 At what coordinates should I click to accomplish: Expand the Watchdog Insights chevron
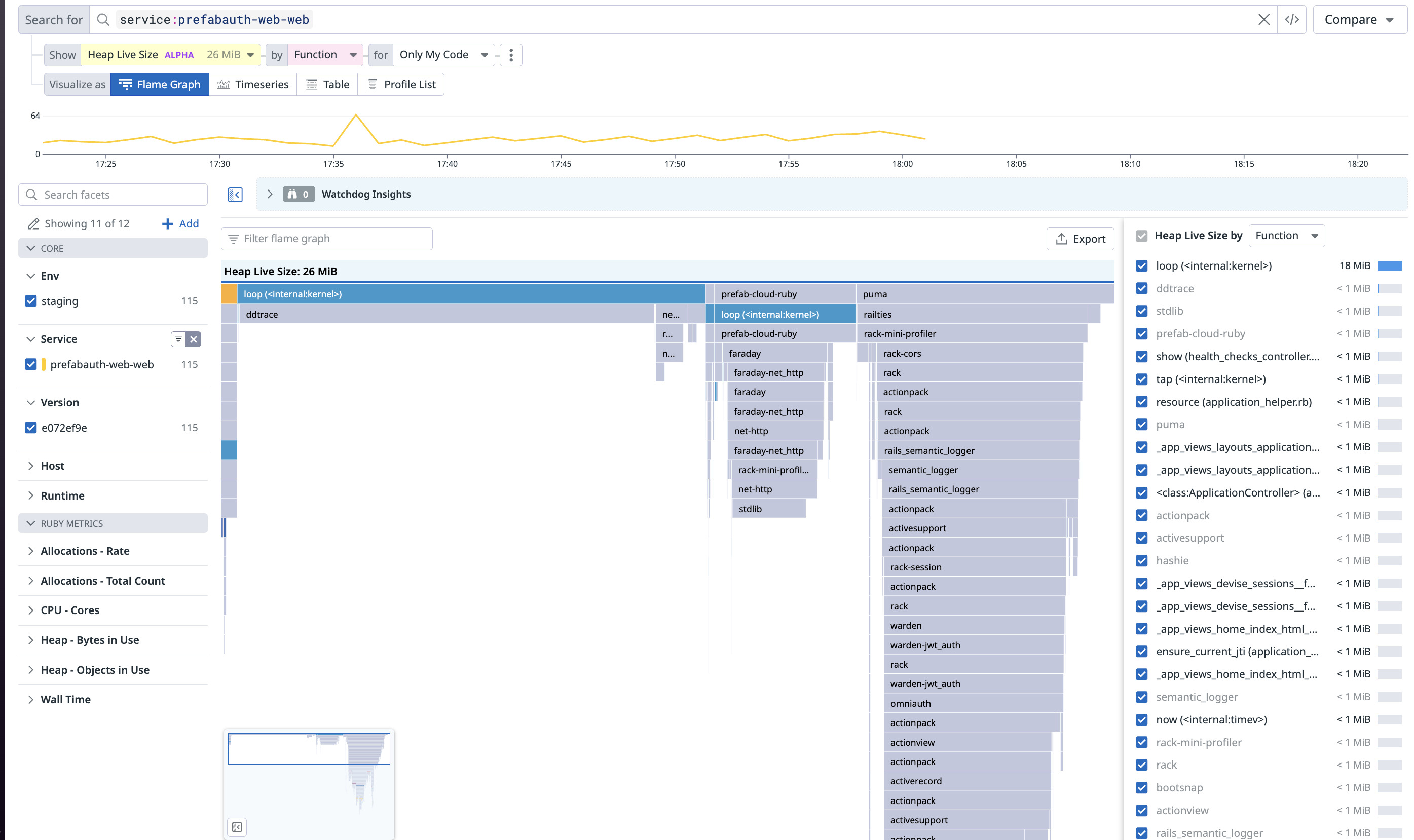[270, 194]
